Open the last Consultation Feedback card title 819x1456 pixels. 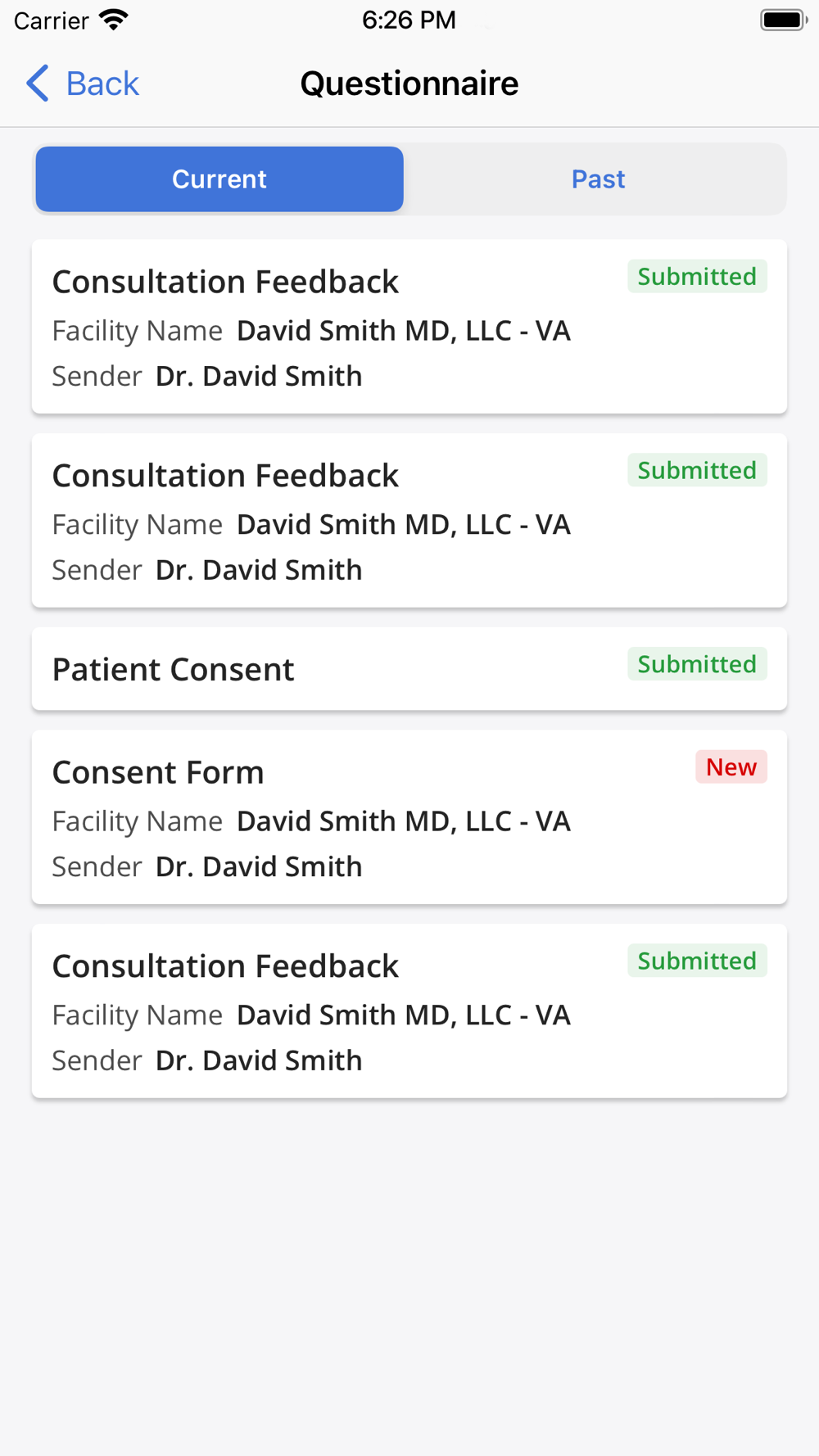225,966
